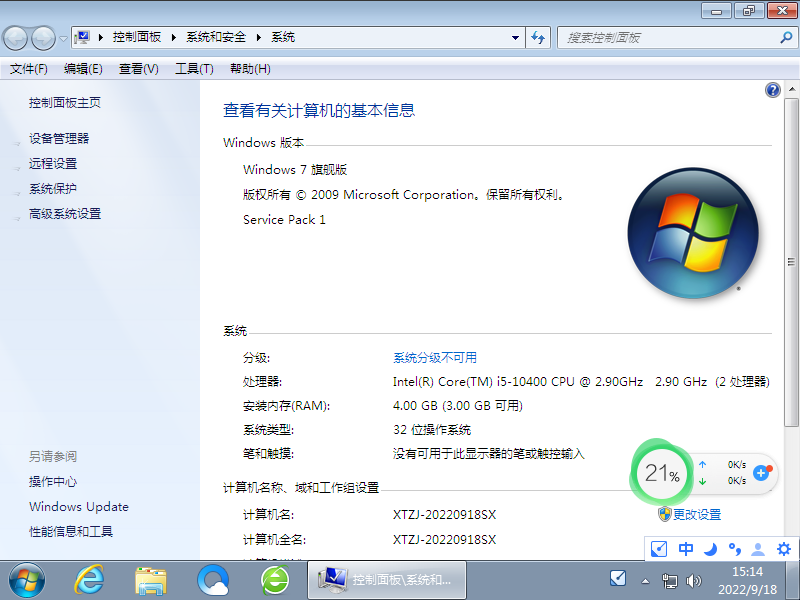
Task: Click the input method checkmark logo icon
Action: coord(659,549)
